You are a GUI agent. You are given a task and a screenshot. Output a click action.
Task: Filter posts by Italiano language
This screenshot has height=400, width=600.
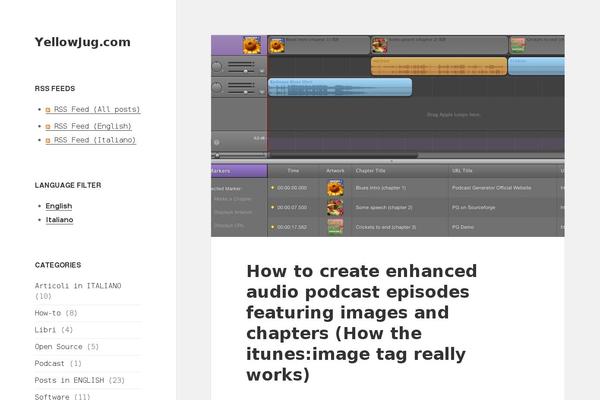point(59,220)
